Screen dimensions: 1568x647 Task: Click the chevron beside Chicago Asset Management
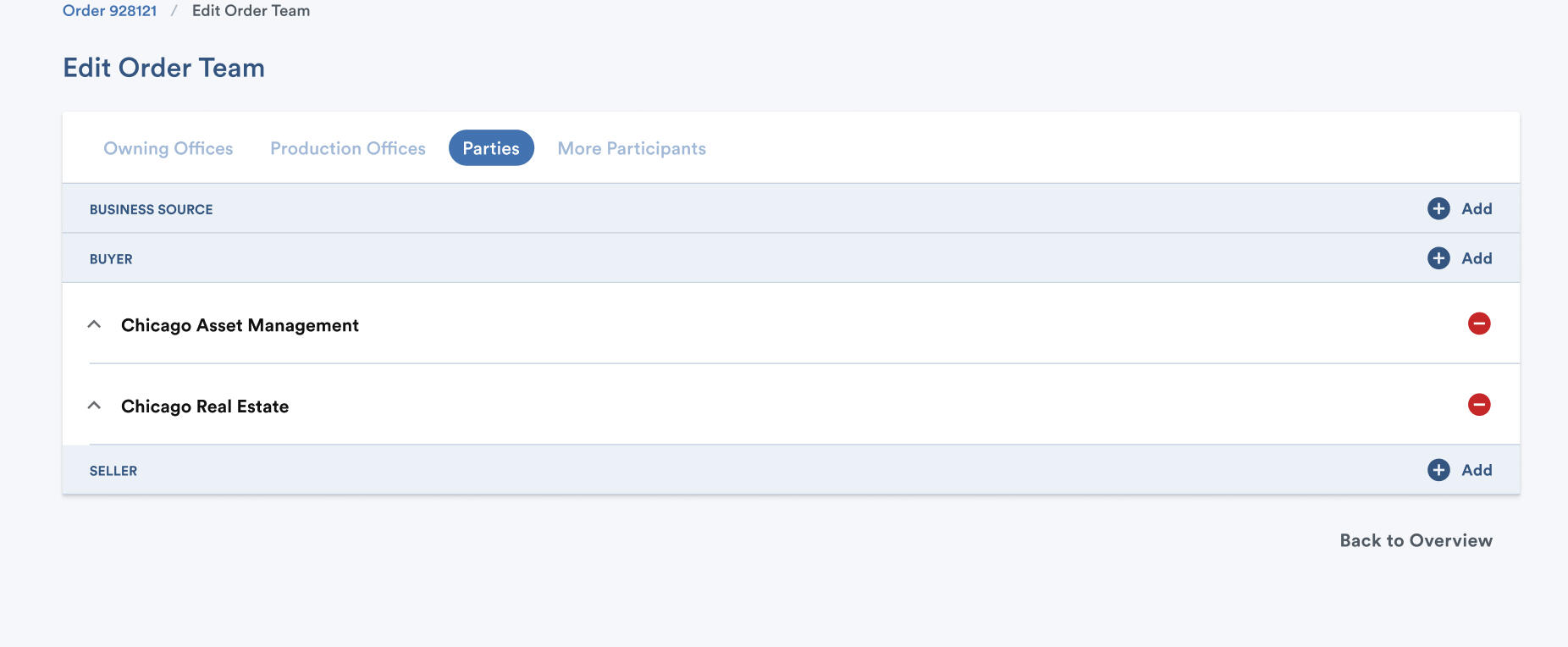(96, 323)
